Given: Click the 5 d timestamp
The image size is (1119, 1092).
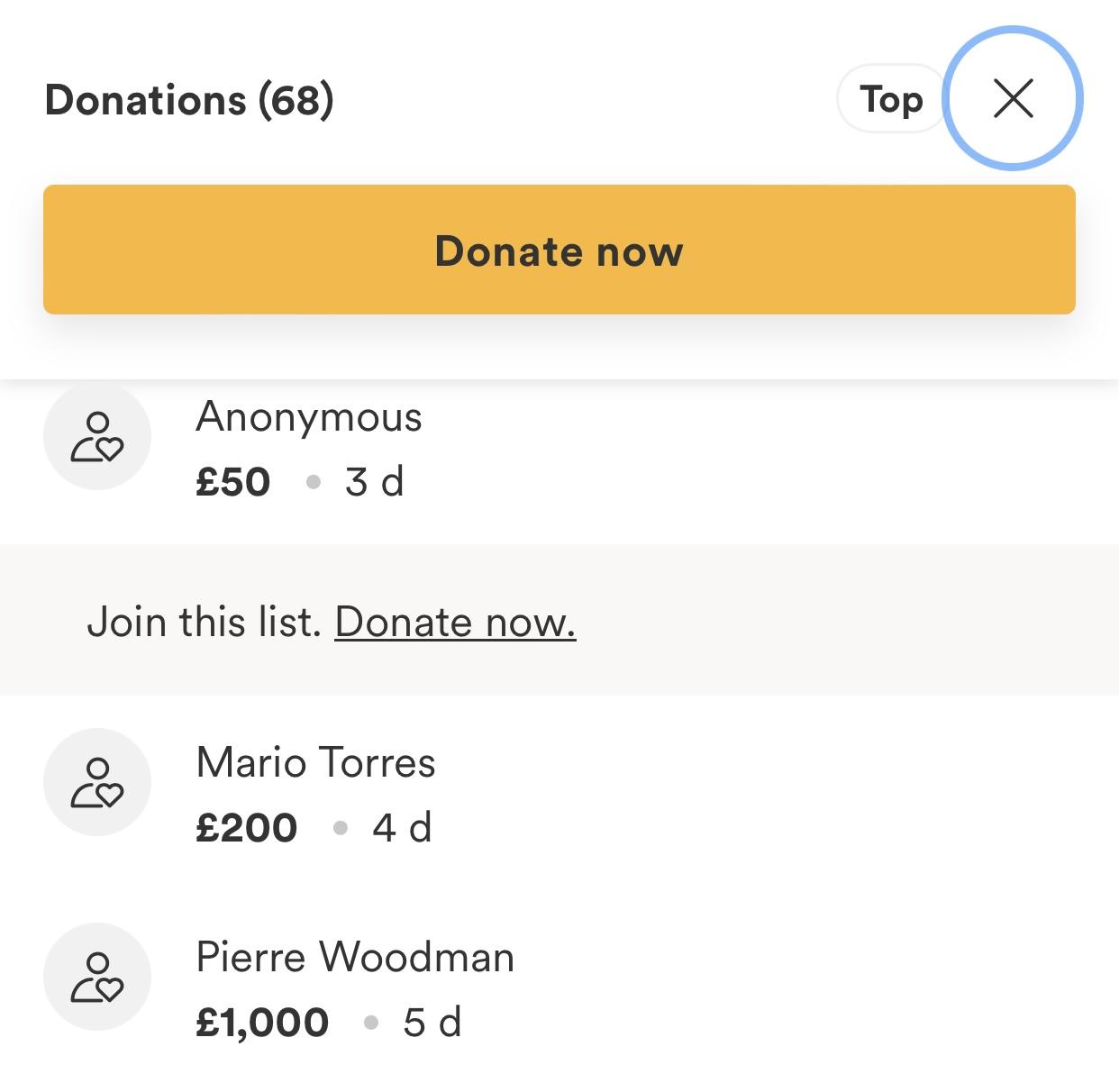Looking at the screenshot, I should pos(432,1023).
